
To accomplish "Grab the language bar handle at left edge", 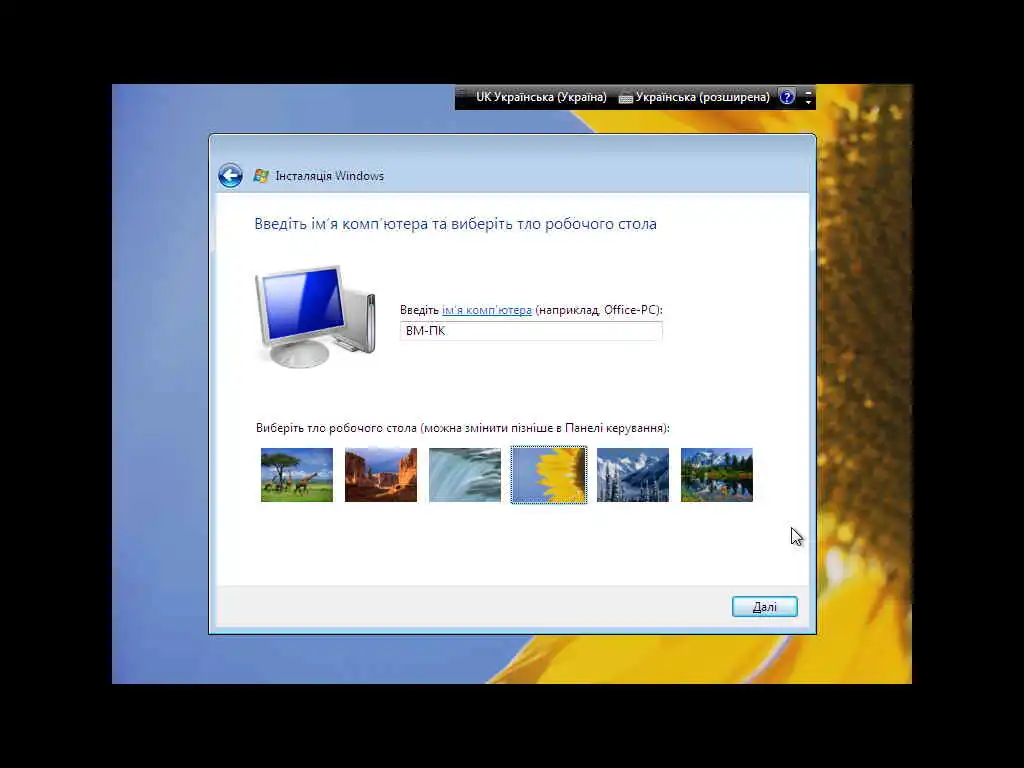I will coord(460,97).
